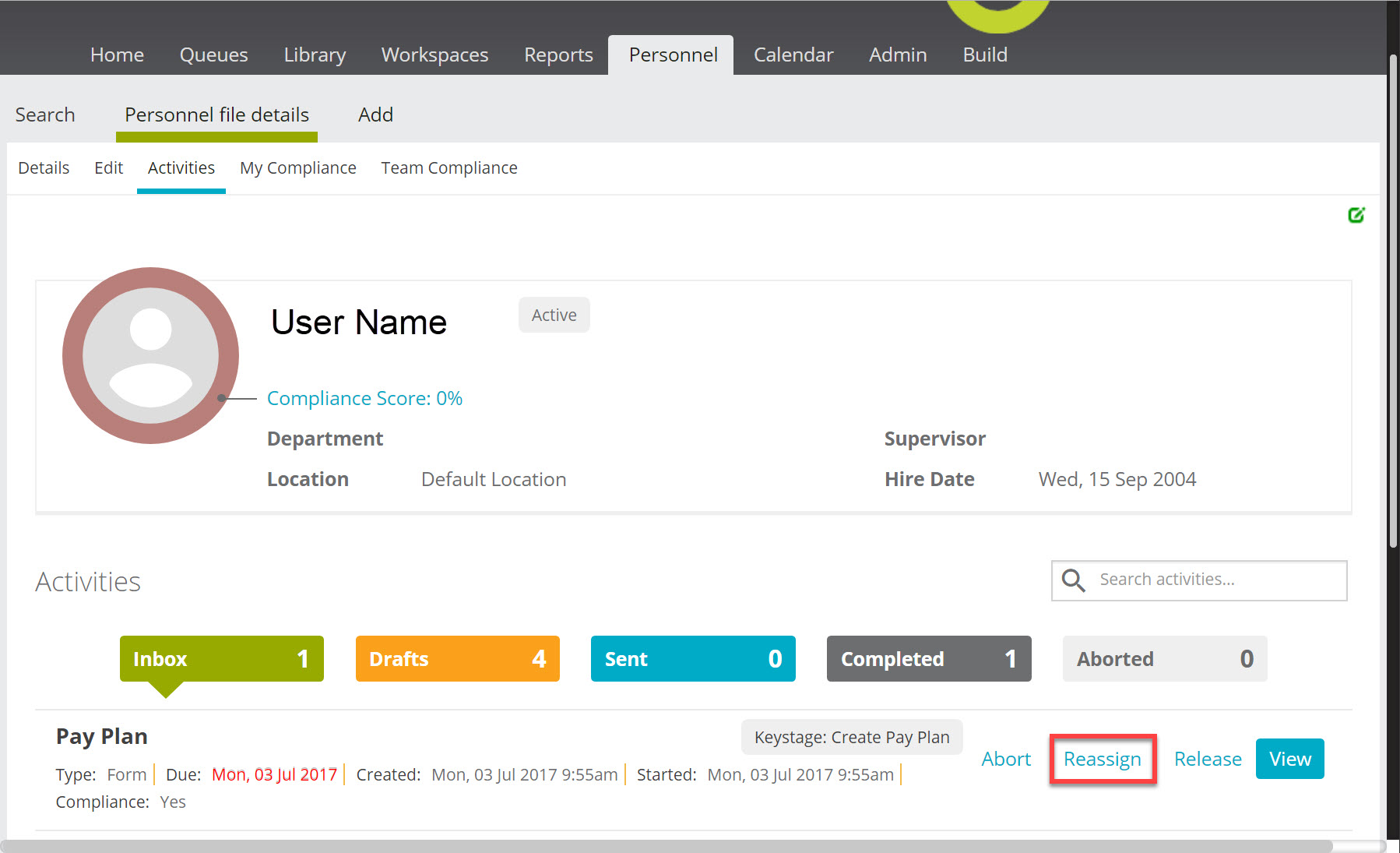
Task: Open the Queues menu
Action: coord(213,55)
